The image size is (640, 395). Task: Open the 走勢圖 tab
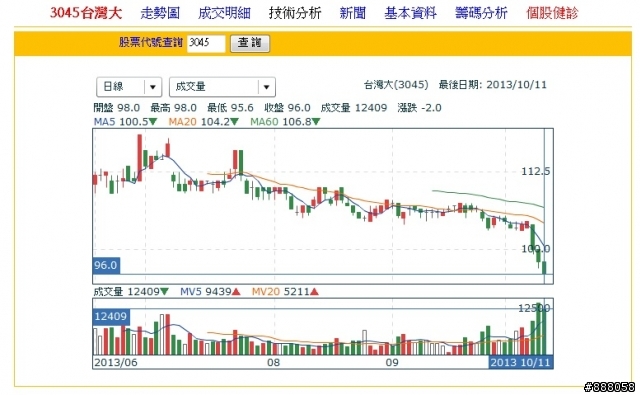160,13
